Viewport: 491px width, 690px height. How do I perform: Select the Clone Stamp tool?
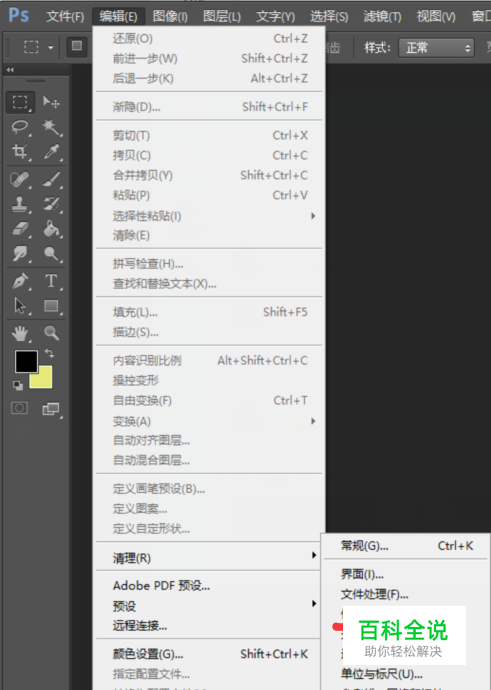click(20, 204)
